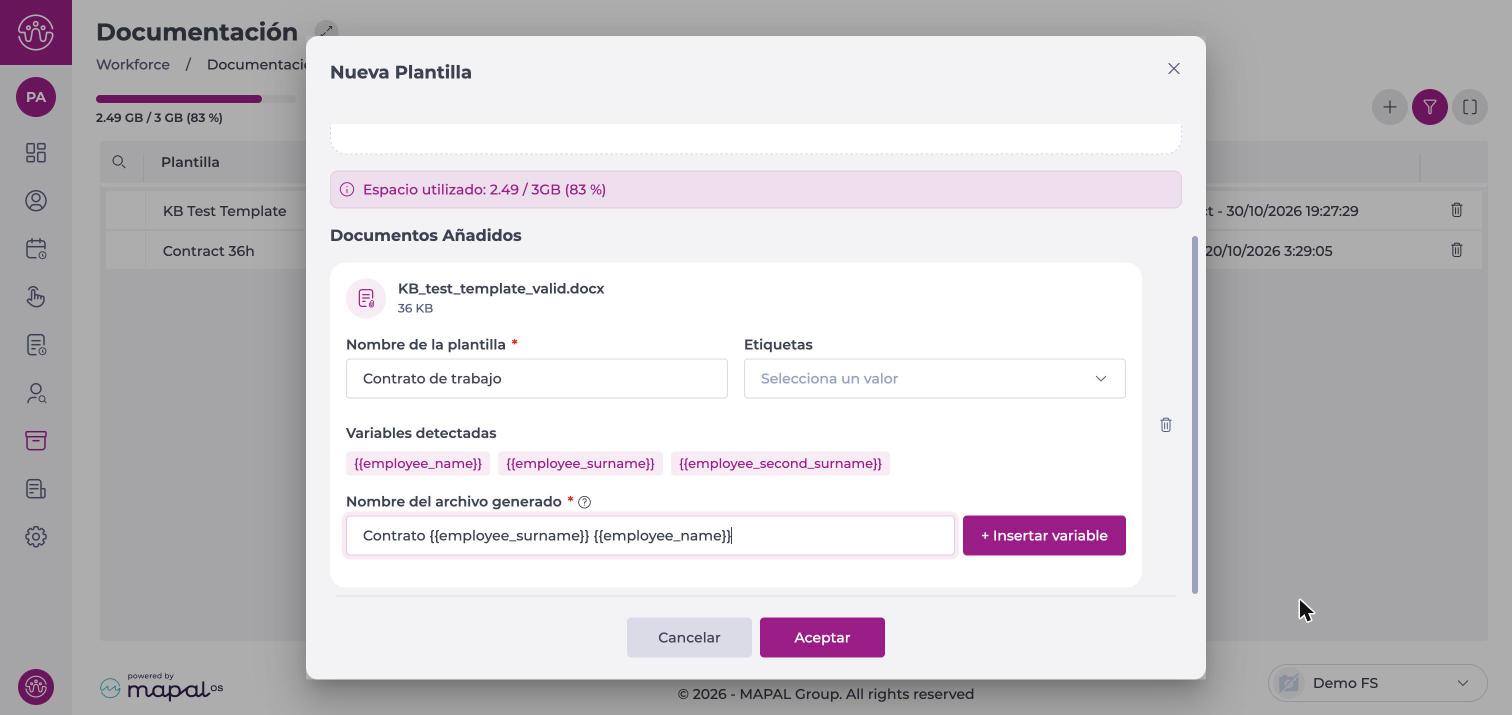This screenshot has height=715, width=1512.
Task: Click the column layout brackets icon
Action: pyautogui.click(x=1470, y=107)
